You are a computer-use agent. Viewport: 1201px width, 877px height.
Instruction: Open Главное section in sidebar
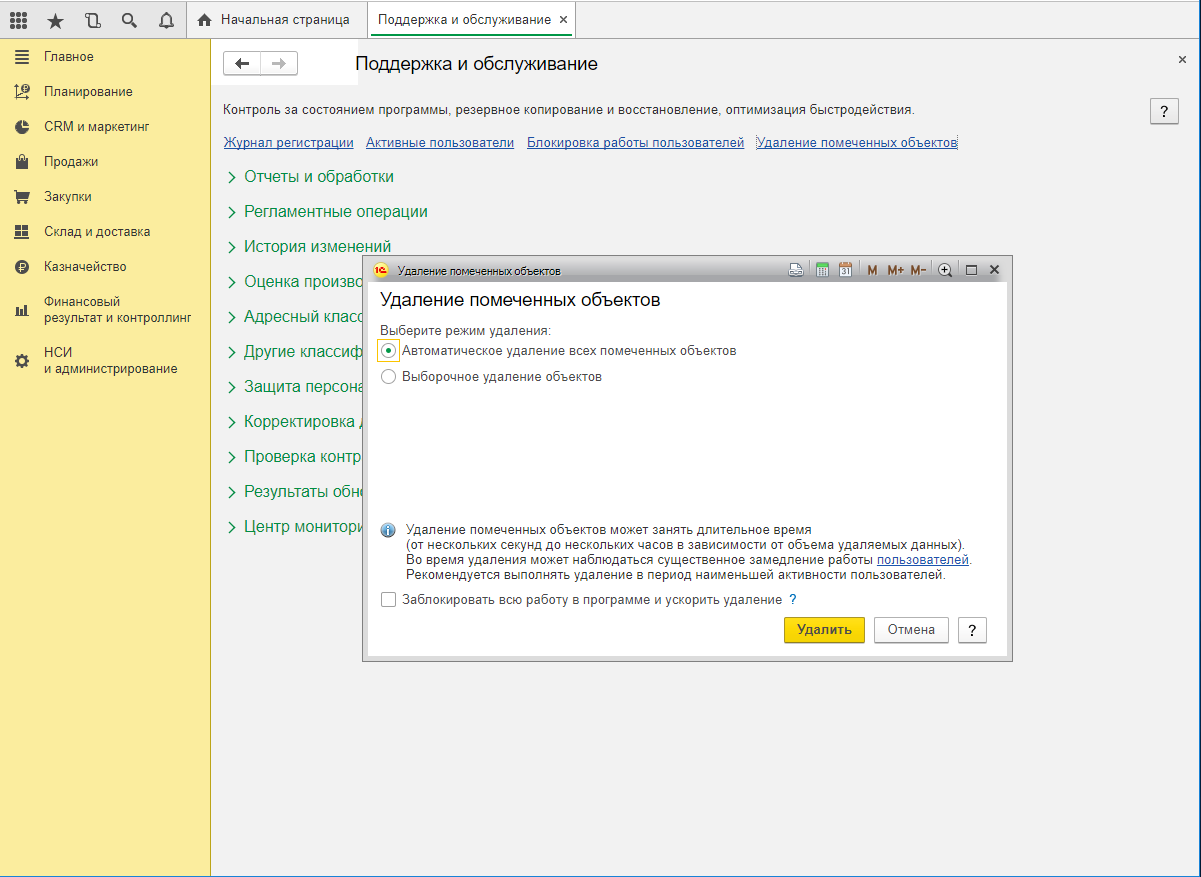coord(69,57)
